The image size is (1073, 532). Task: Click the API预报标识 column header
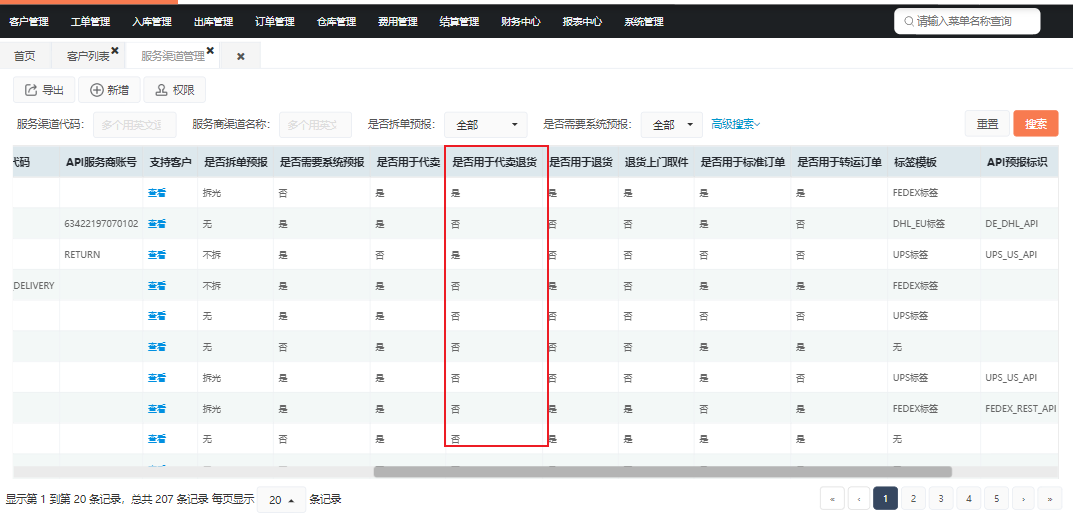[x=1017, y=162]
